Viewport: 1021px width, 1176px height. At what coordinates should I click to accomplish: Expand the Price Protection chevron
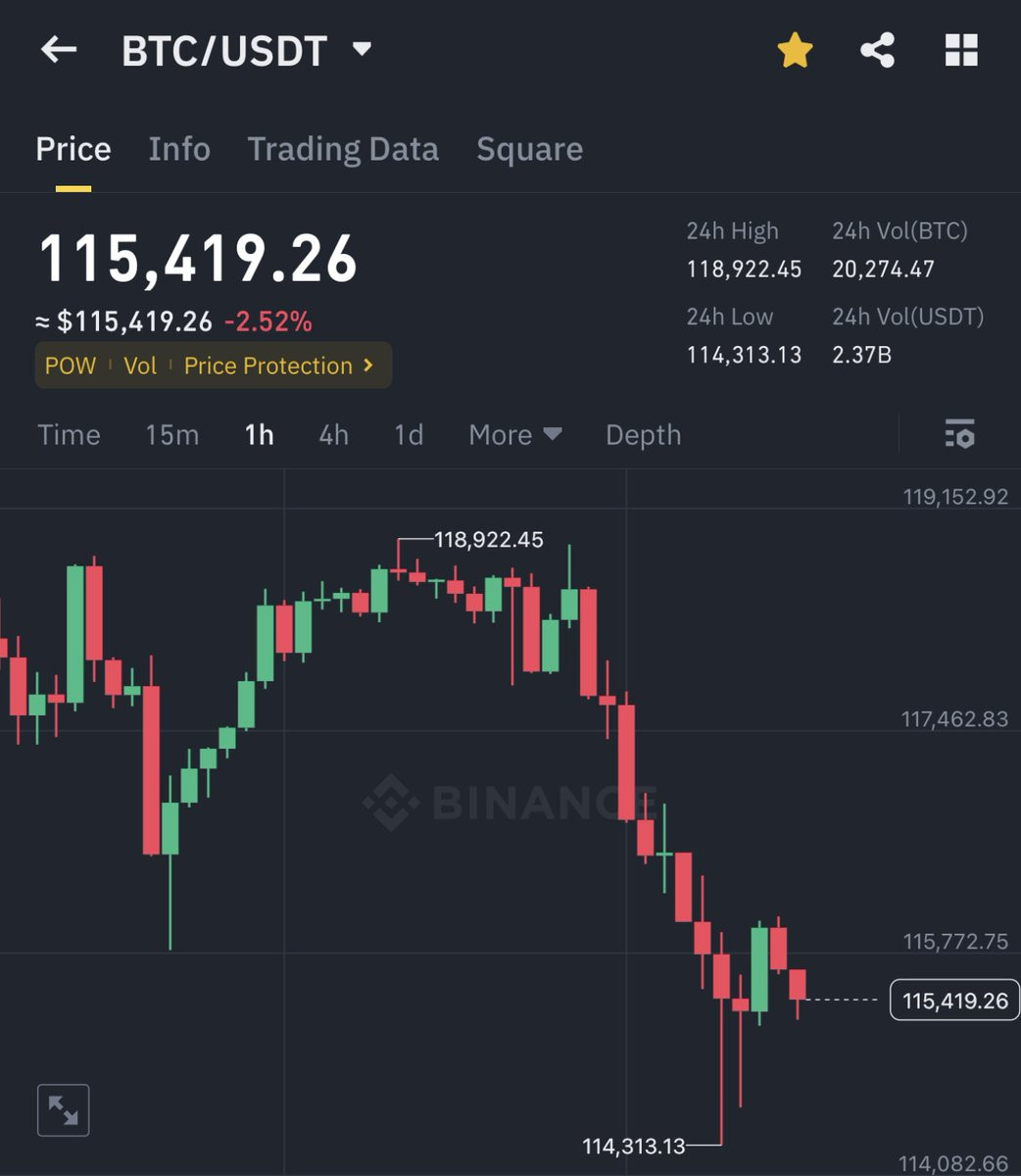click(368, 365)
